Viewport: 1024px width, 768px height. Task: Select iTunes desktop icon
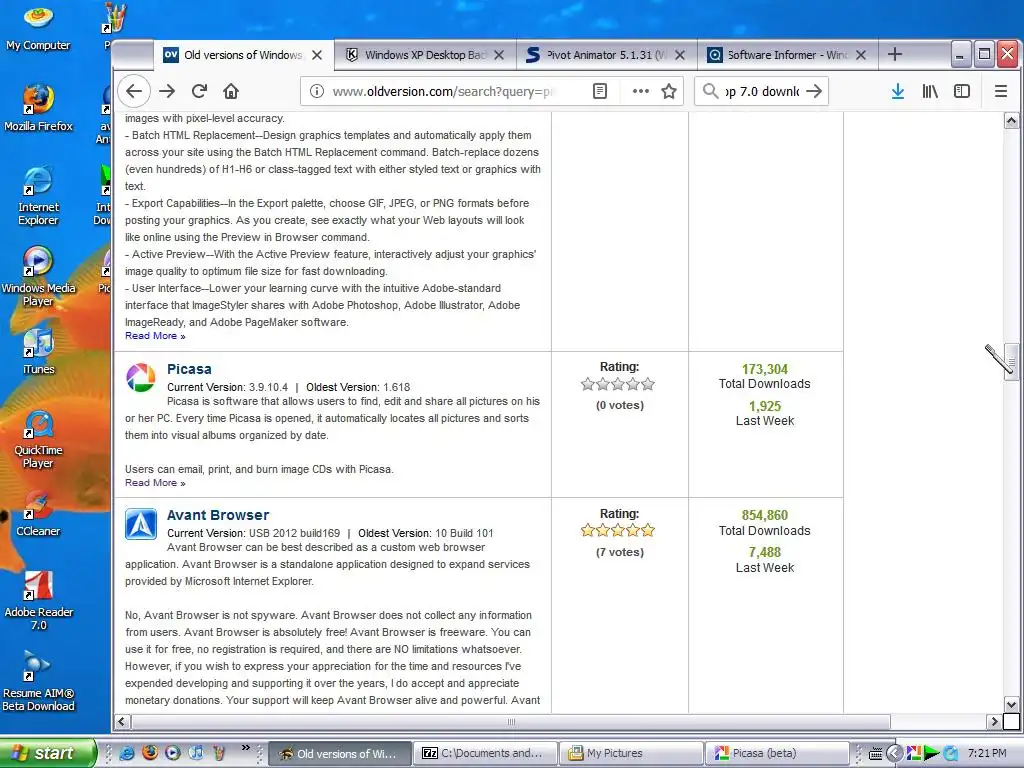(39, 351)
